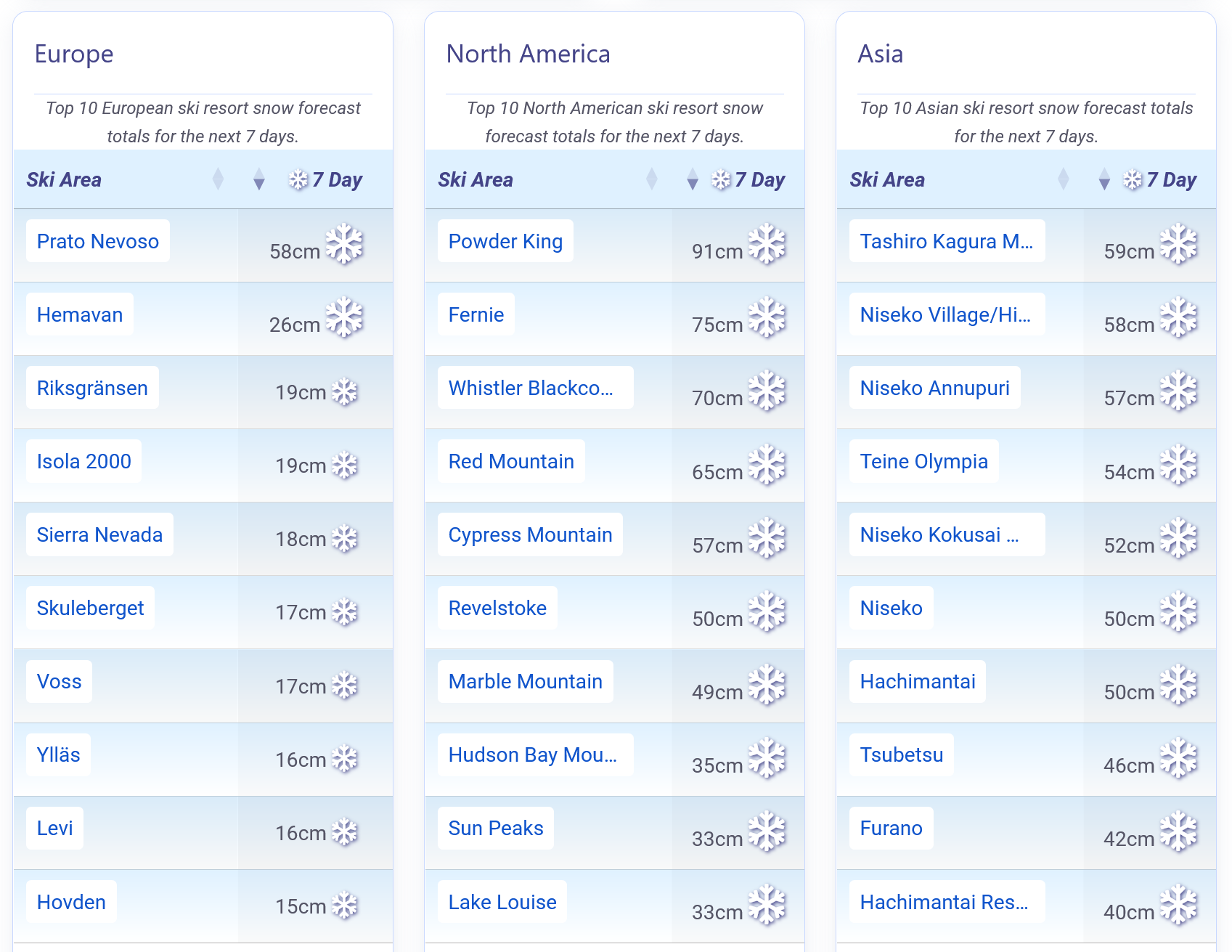
Task: Open the Niseko Annupuri resort page
Action: 934,388
